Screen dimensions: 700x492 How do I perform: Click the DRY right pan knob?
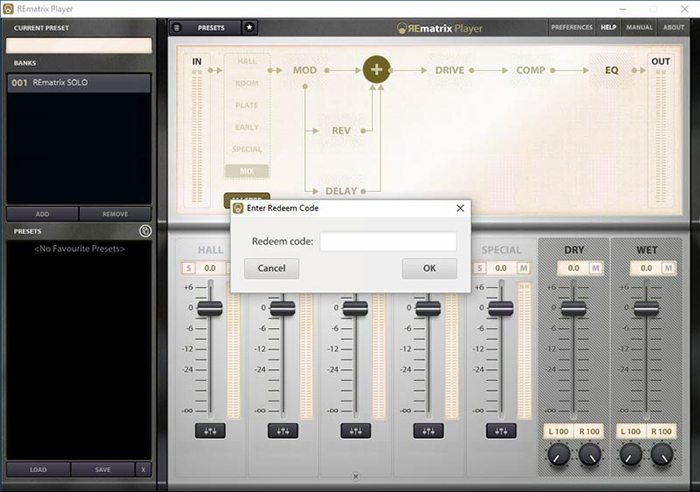click(x=590, y=455)
